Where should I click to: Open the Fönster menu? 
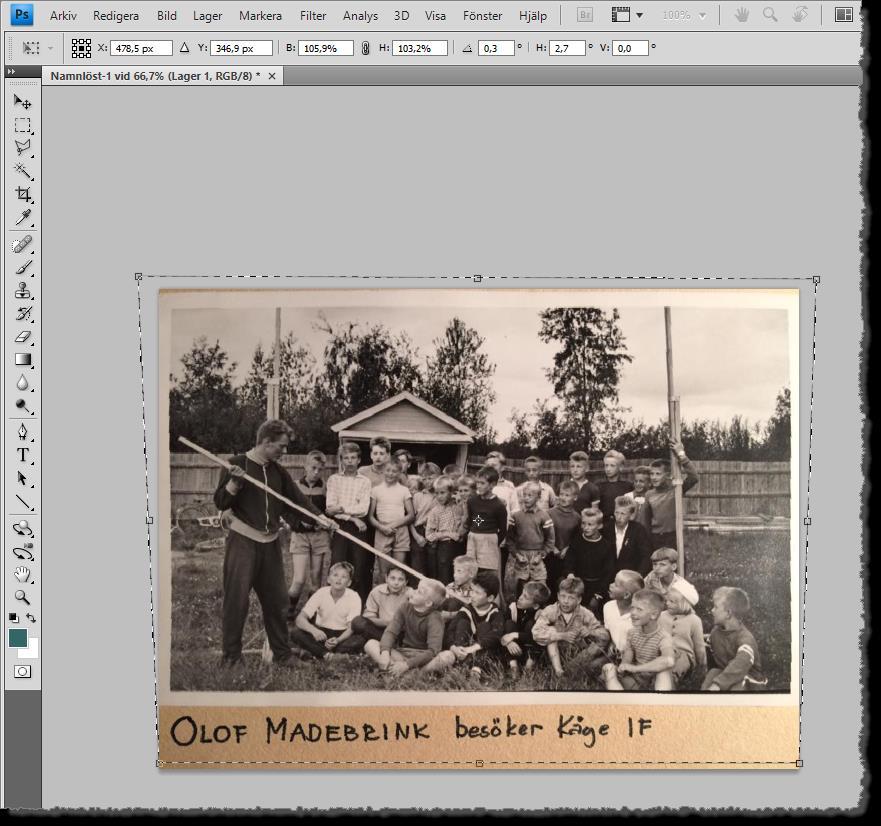(482, 16)
